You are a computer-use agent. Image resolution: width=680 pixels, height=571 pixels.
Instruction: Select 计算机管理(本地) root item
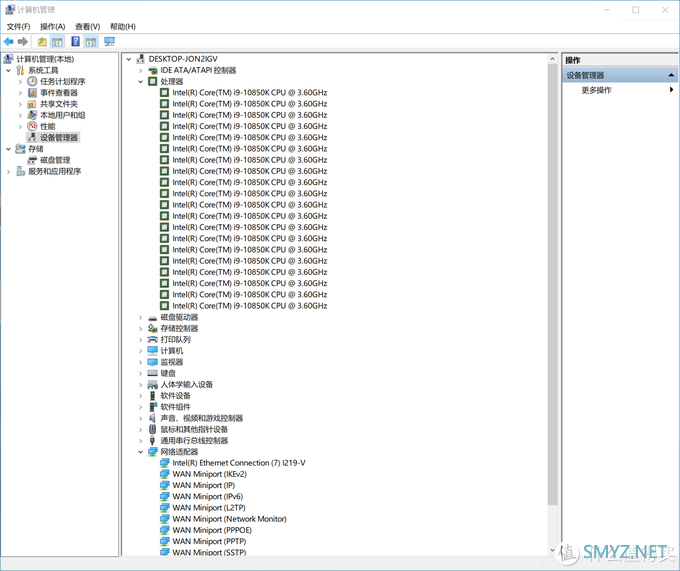point(45,59)
